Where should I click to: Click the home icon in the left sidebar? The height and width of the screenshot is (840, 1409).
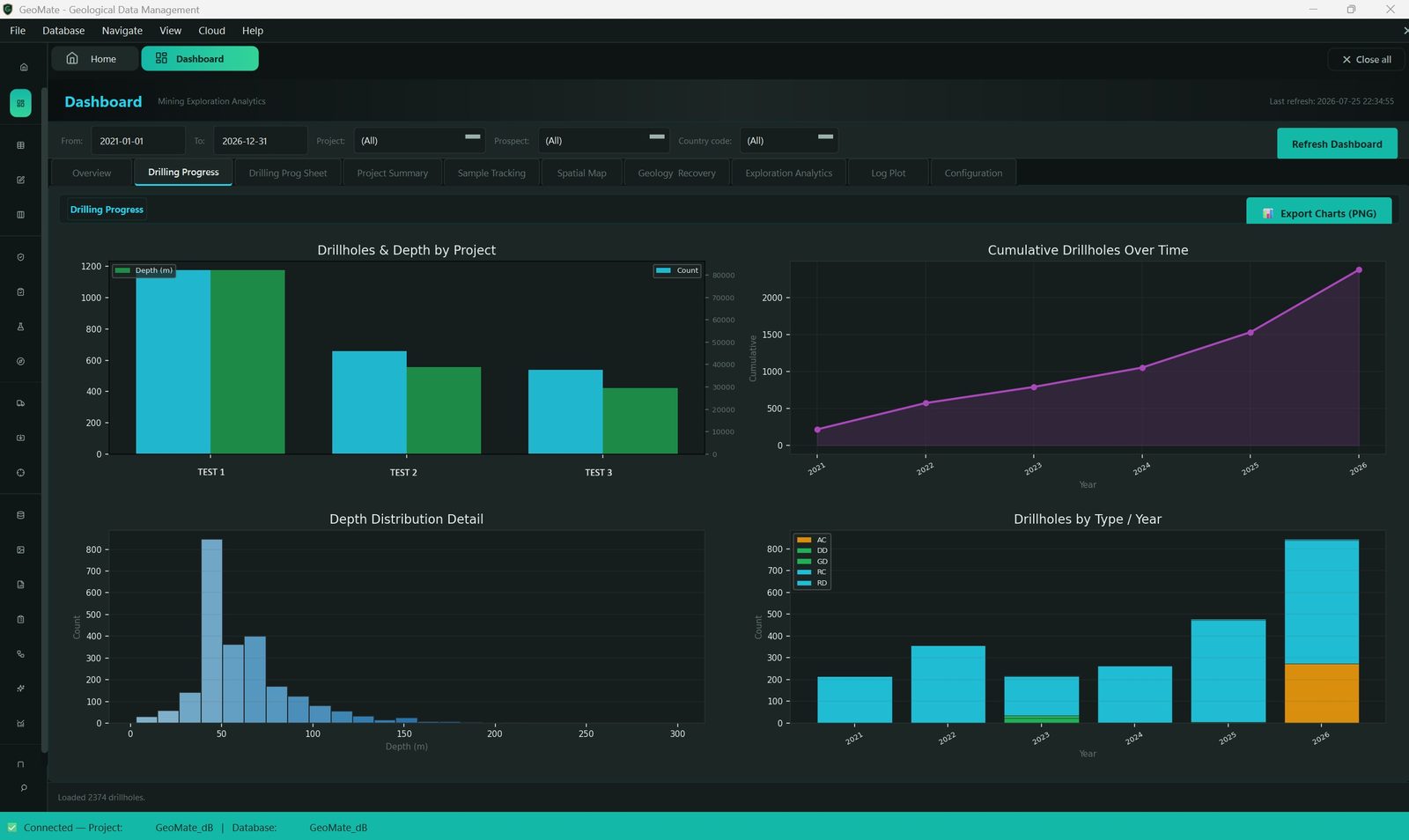click(x=24, y=67)
